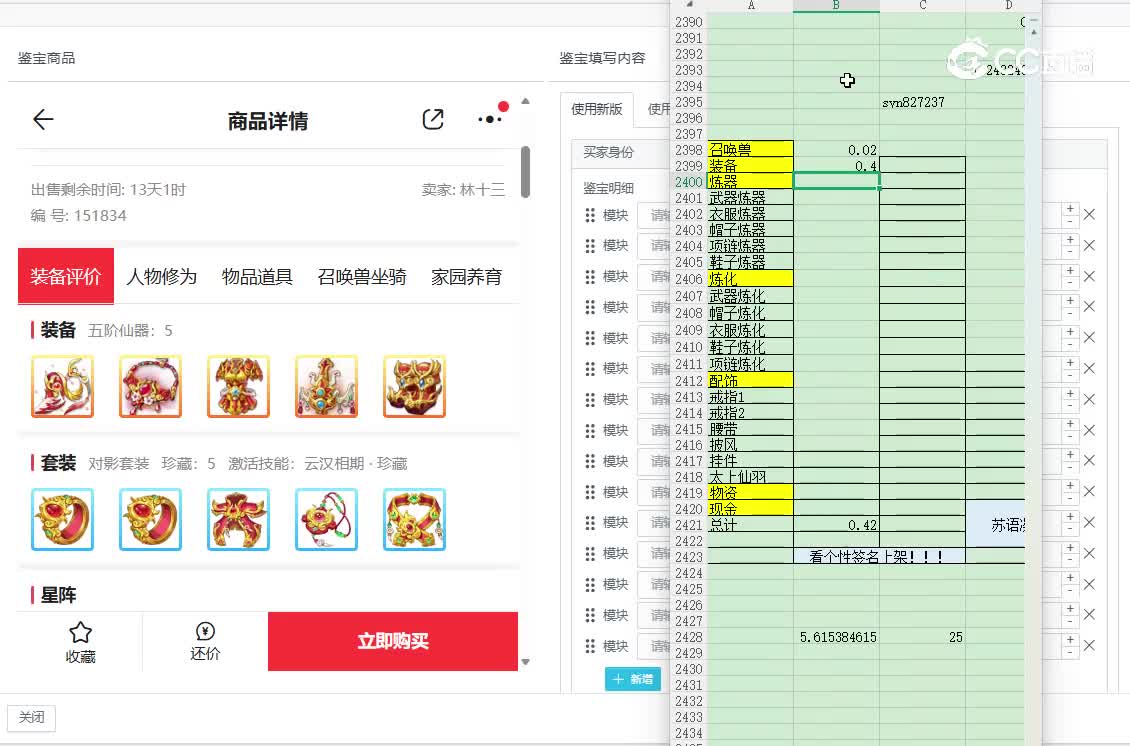Open the first item thumbnail under 装备
Image resolution: width=1130 pixels, height=746 pixels.
coord(63,386)
